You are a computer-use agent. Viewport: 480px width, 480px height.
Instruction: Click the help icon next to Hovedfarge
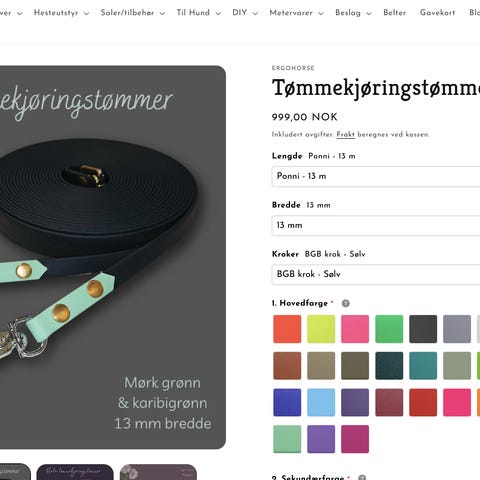click(346, 303)
